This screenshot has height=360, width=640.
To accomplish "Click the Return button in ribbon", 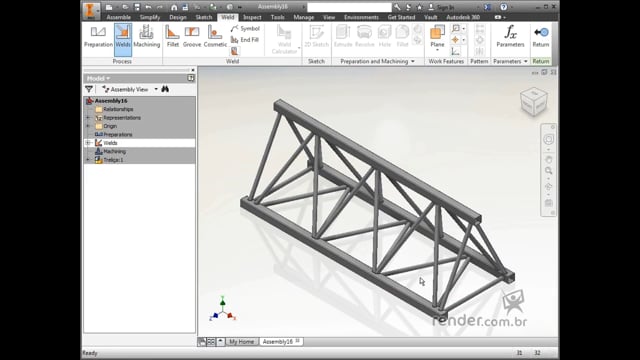I will pos(541,36).
